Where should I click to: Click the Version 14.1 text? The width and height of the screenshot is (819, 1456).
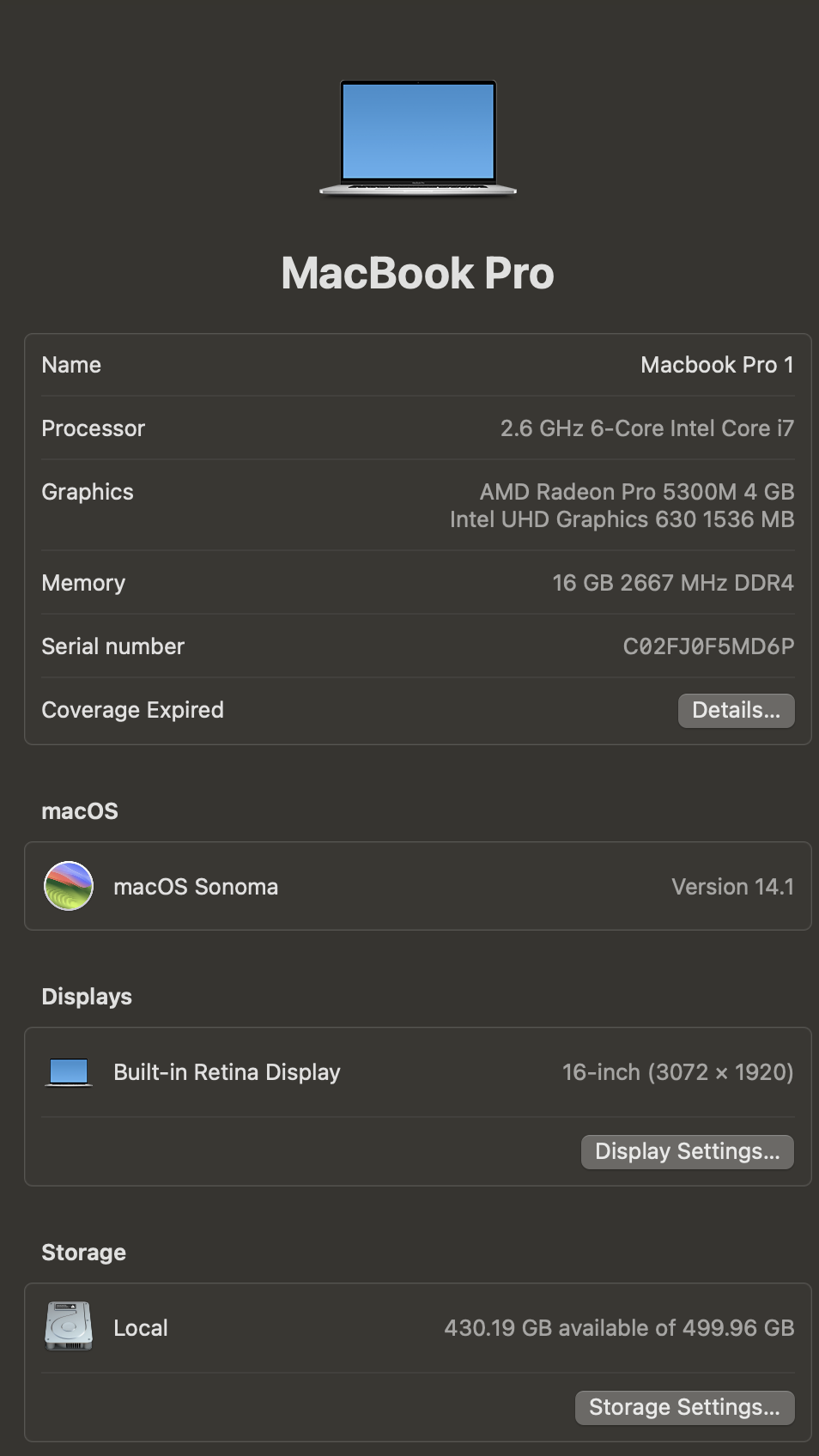coord(732,887)
